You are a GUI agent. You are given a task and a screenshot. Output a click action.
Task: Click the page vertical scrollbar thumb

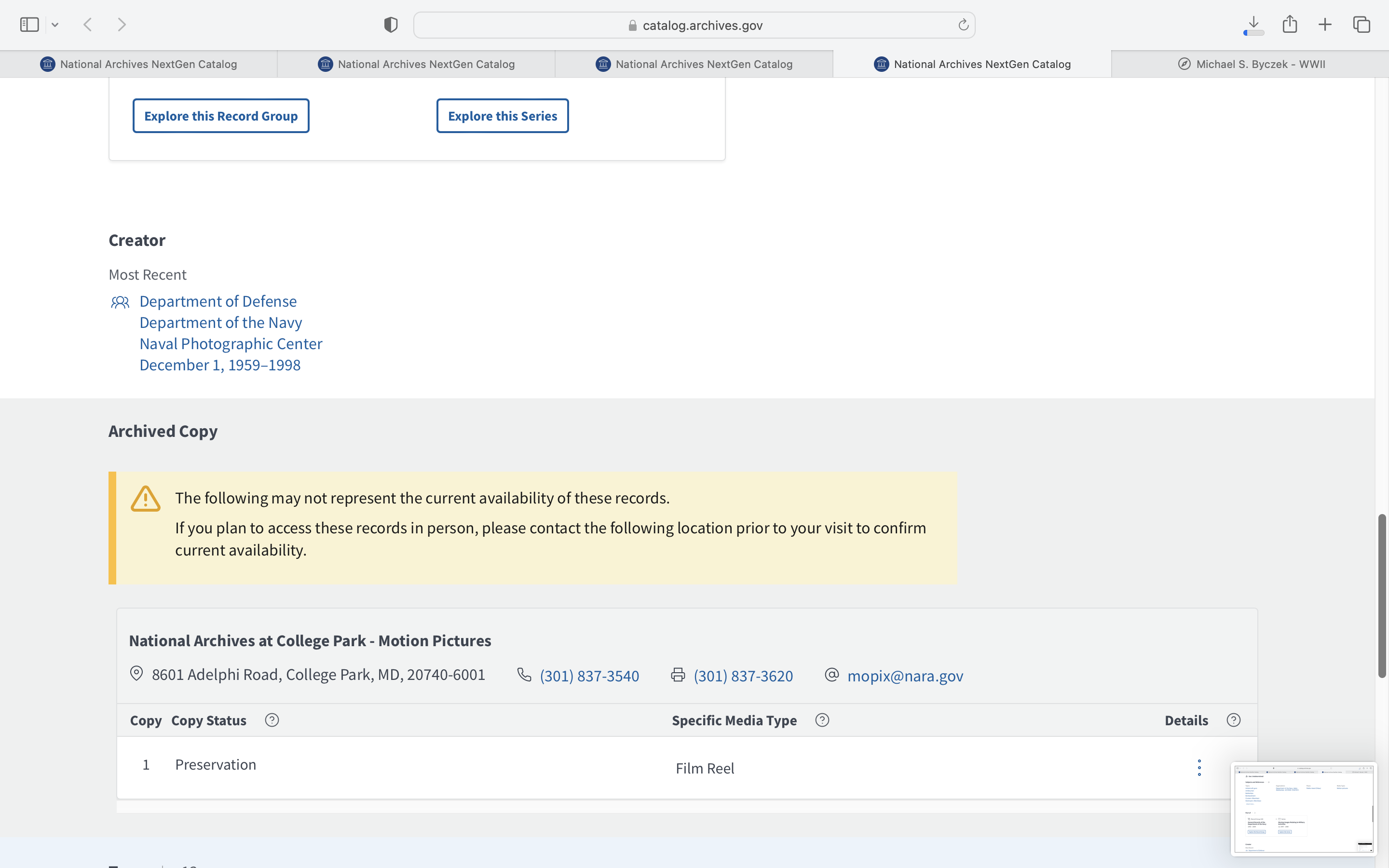click(x=1382, y=597)
